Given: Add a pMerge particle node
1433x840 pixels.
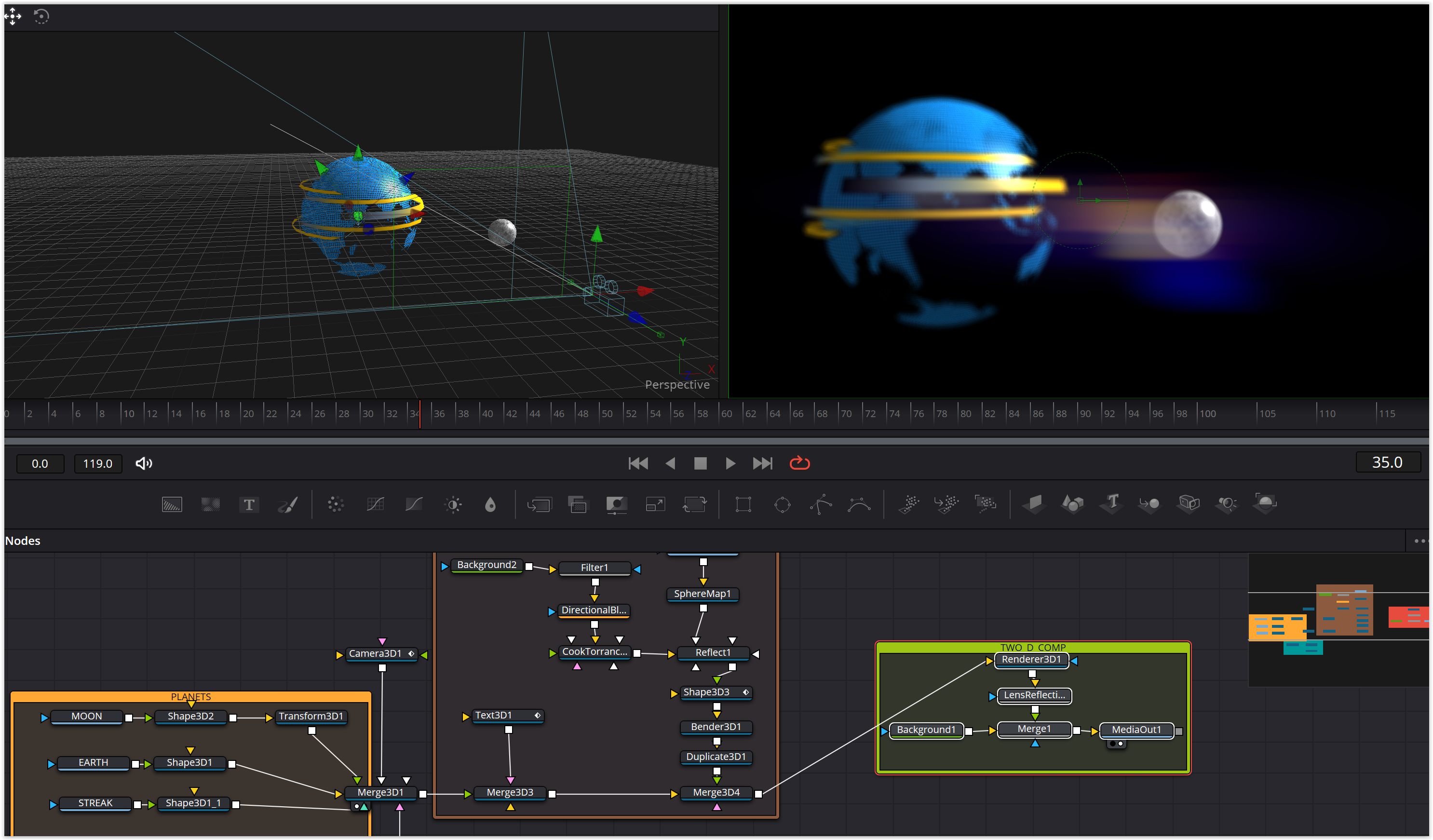Looking at the screenshot, I should [x=946, y=504].
